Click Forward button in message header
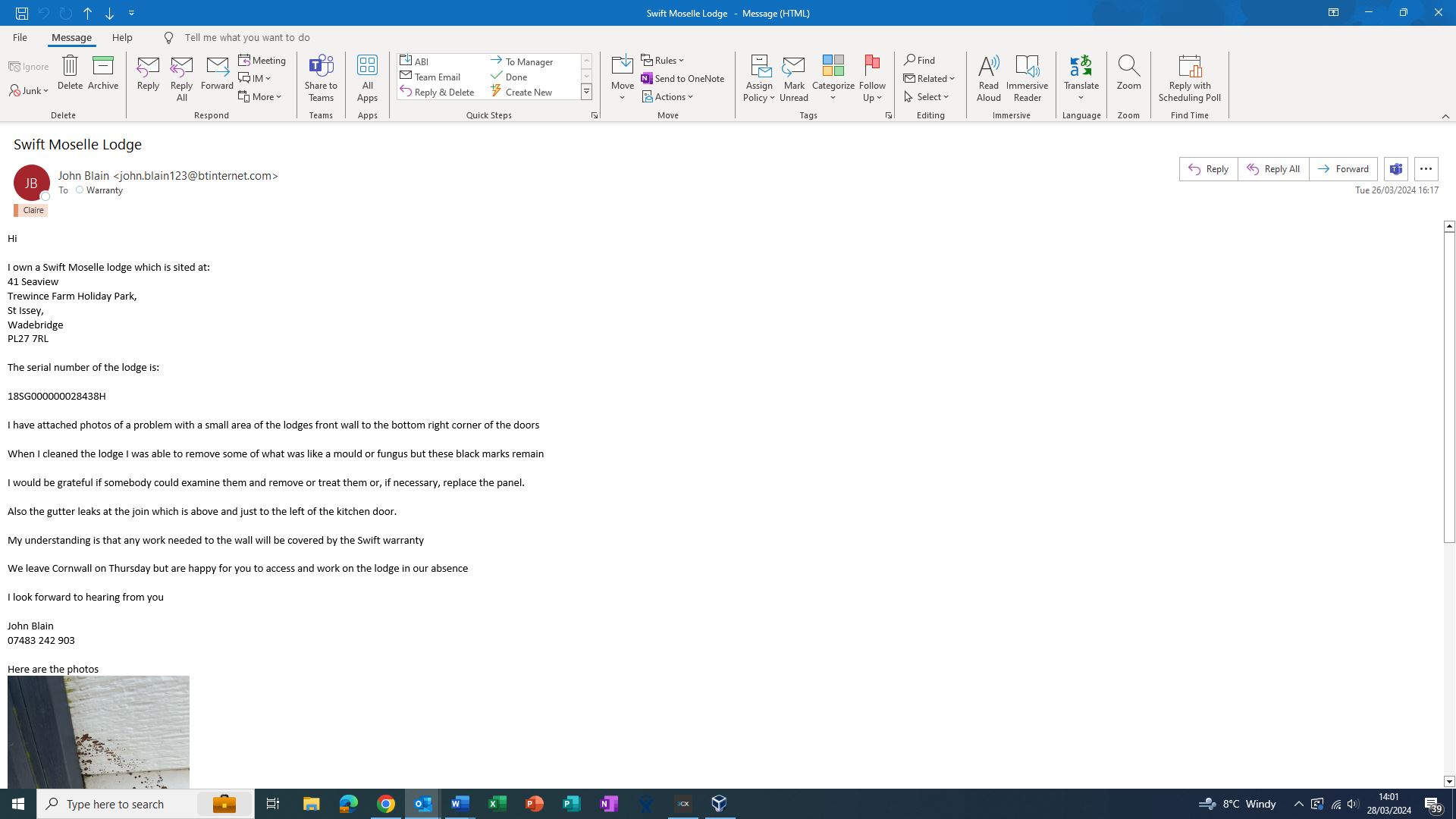Viewport: 1456px width, 819px height. pos(1343,169)
